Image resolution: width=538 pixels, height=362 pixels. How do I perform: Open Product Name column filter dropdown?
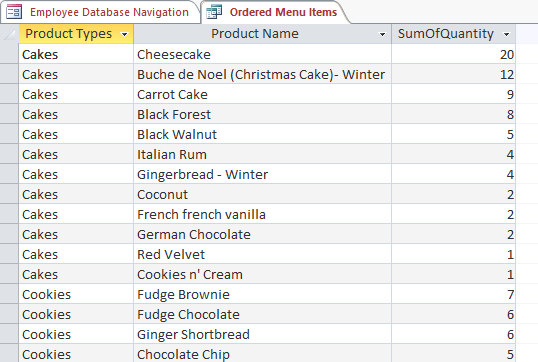(382, 34)
